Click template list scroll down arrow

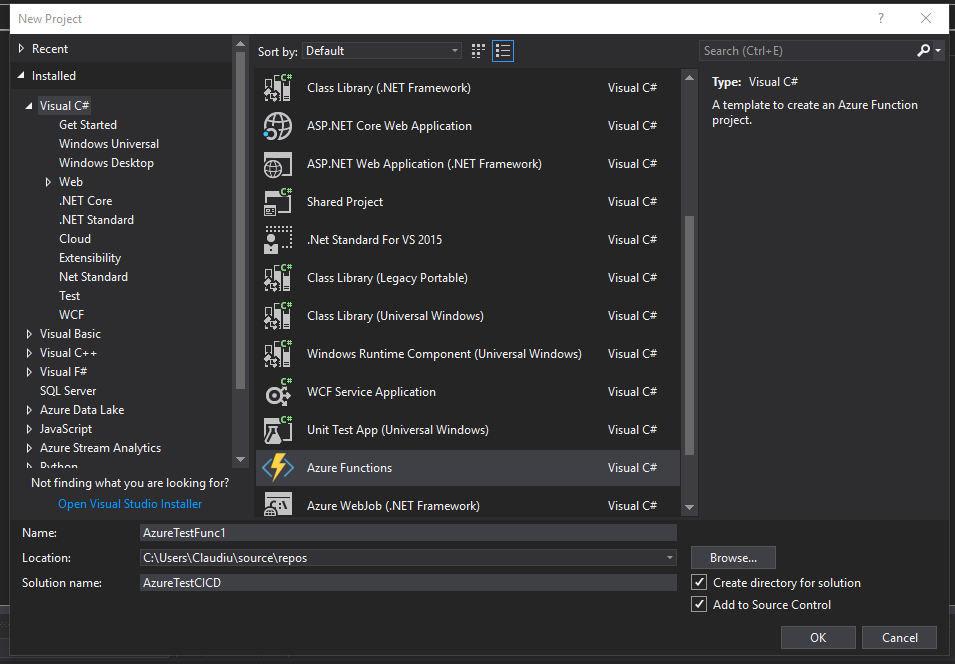(x=689, y=507)
